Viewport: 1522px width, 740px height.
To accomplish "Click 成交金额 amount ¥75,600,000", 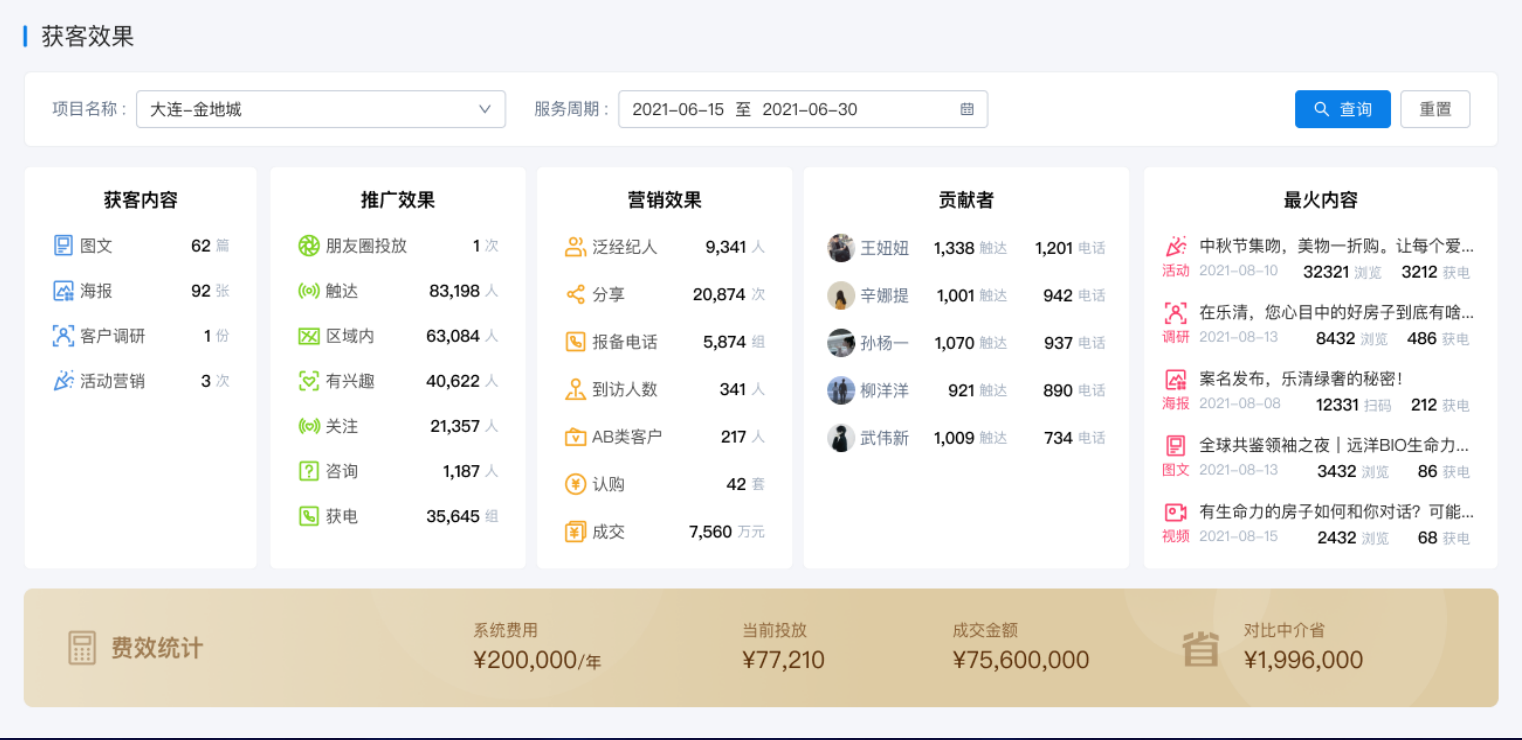I will 1021,660.
